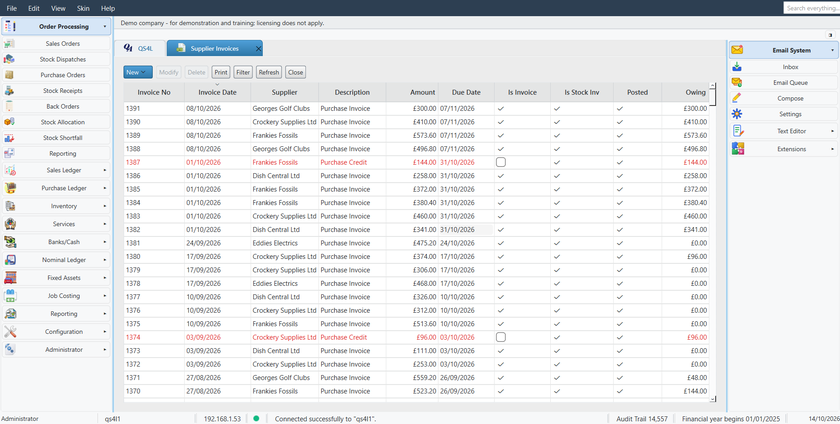Toggle Posted checkmark for invoice 1387
Viewport: 840px width, 424px height.
click(x=620, y=162)
